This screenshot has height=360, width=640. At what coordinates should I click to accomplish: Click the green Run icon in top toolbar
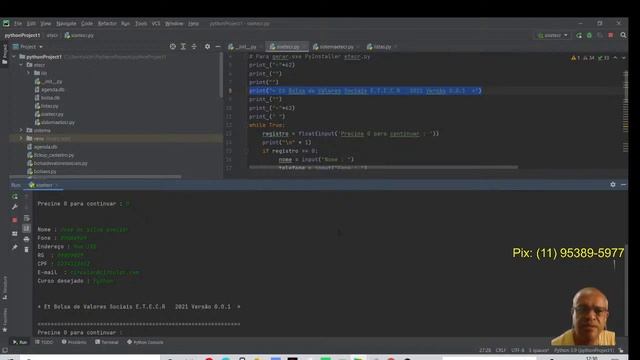click(579, 36)
